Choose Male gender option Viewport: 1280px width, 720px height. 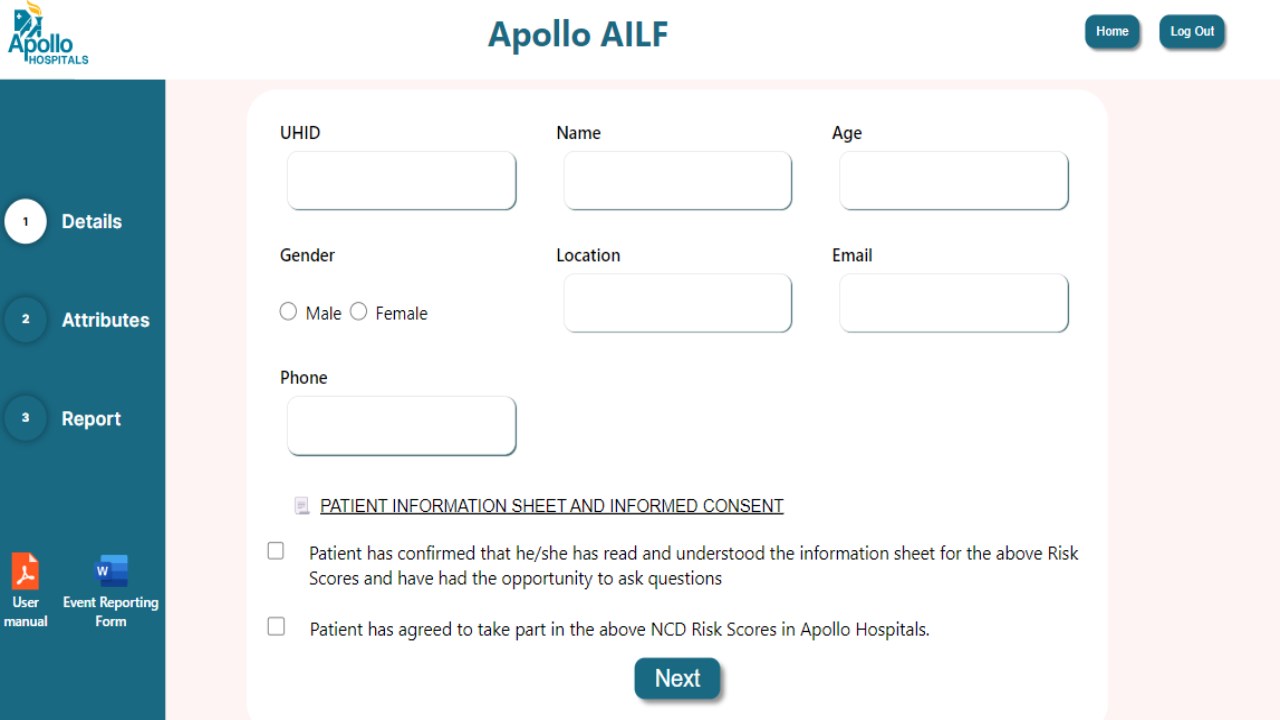[288, 312]
